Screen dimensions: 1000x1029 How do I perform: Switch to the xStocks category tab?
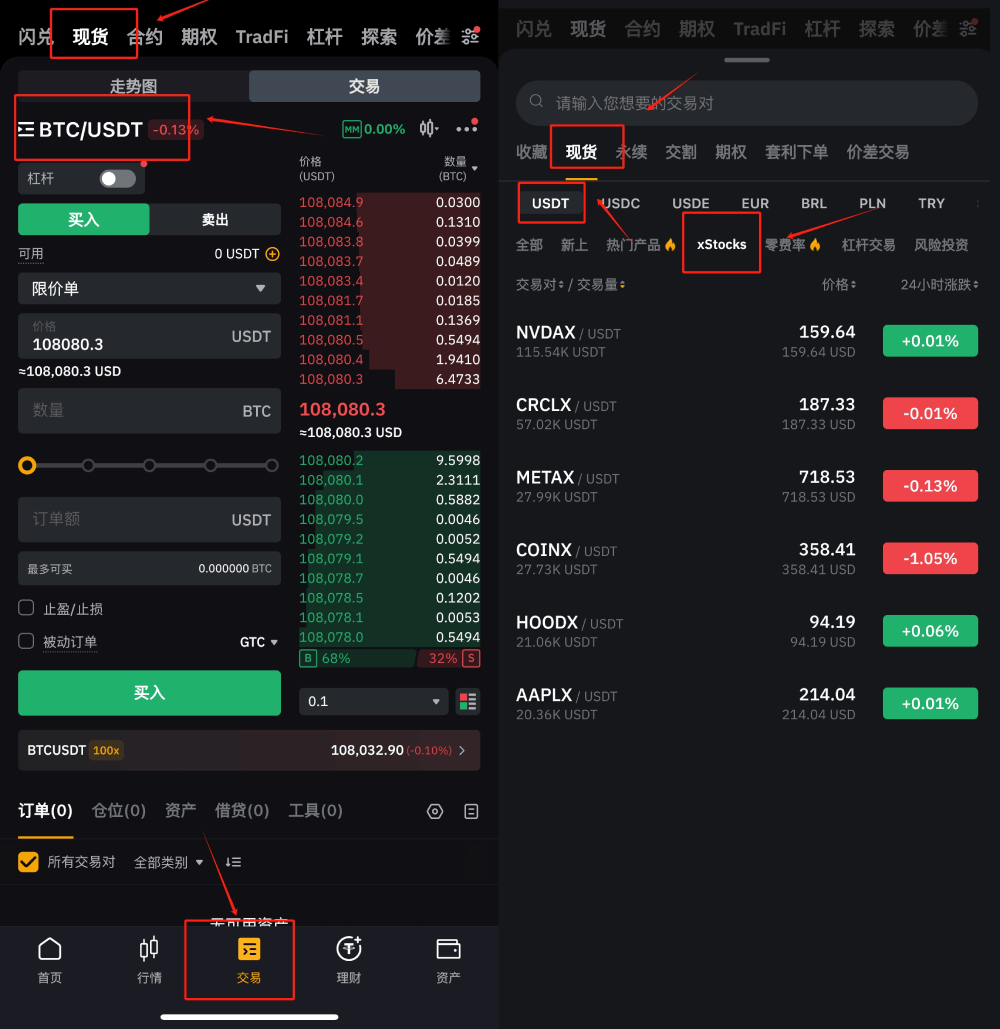coord(721,244)
